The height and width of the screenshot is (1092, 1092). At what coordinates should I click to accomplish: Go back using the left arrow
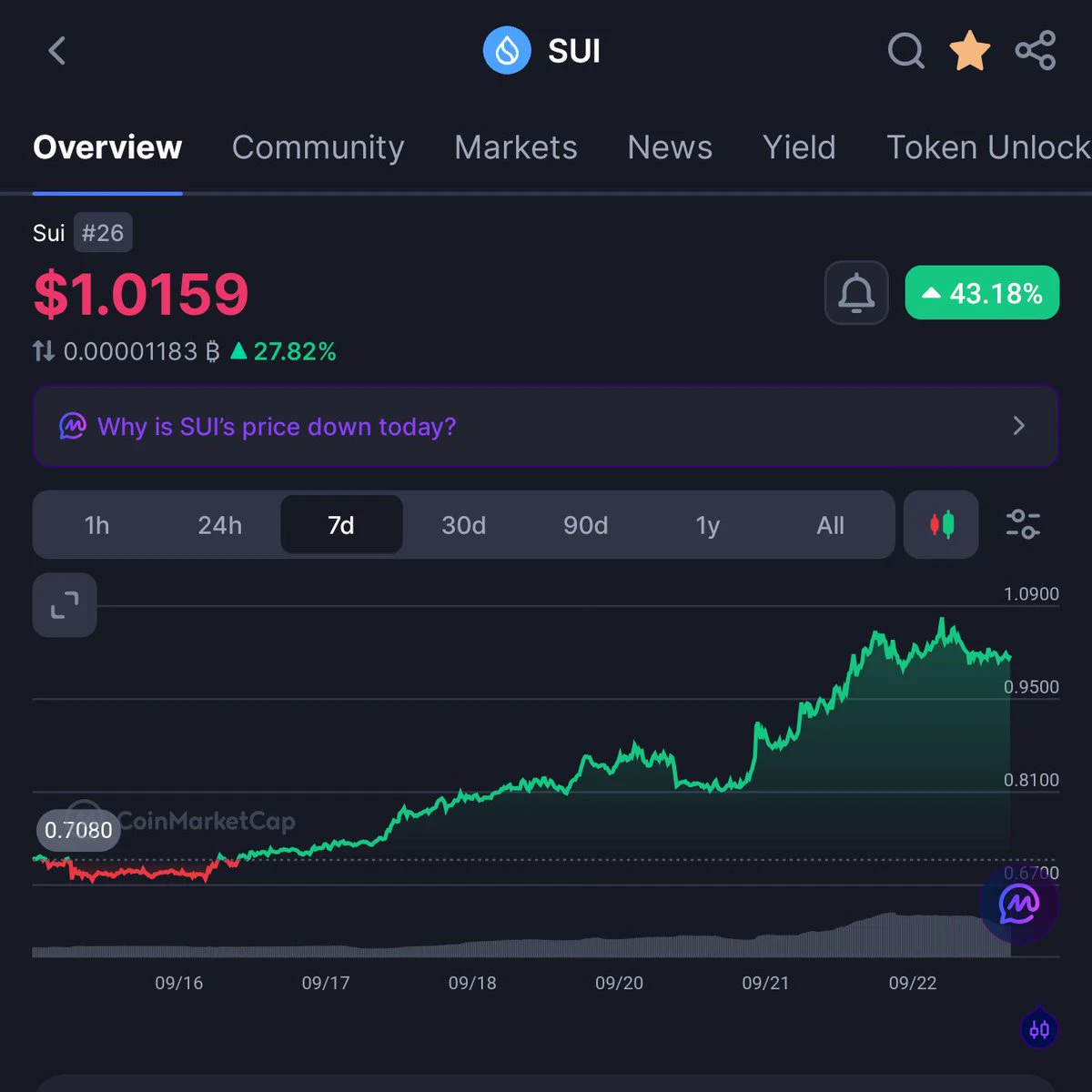[x=56, y=51]
